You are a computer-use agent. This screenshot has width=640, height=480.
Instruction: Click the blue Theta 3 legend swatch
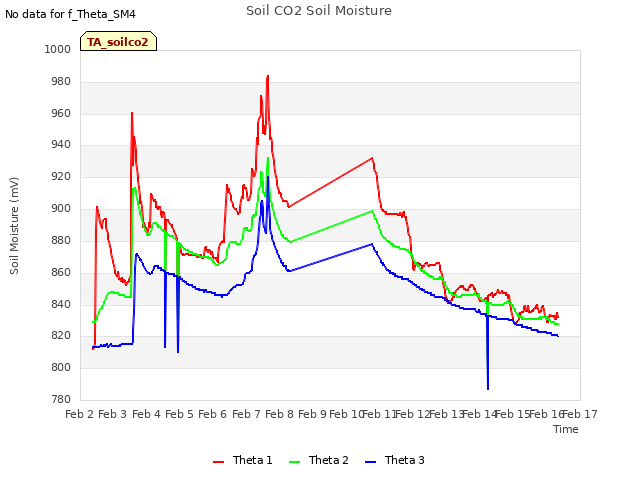pos(370,462)
